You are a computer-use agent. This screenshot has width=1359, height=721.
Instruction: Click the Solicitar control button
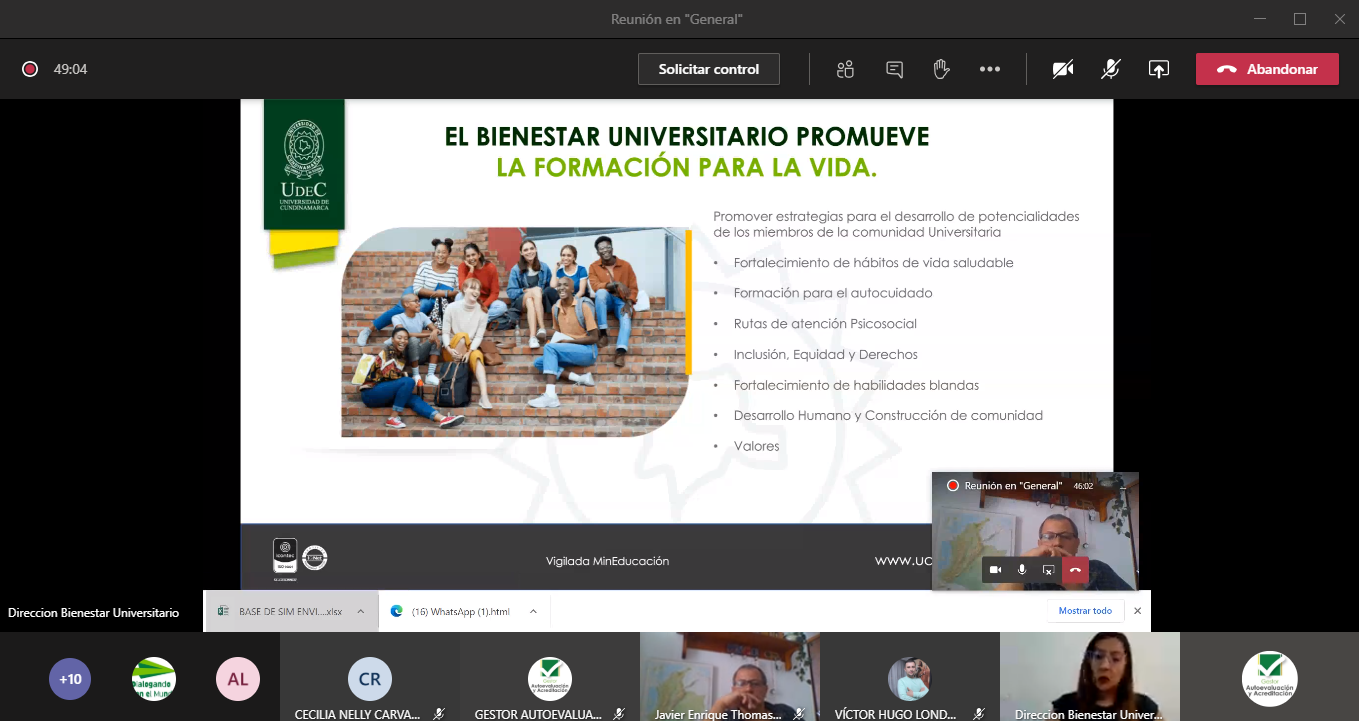click(x=709, y=69)
